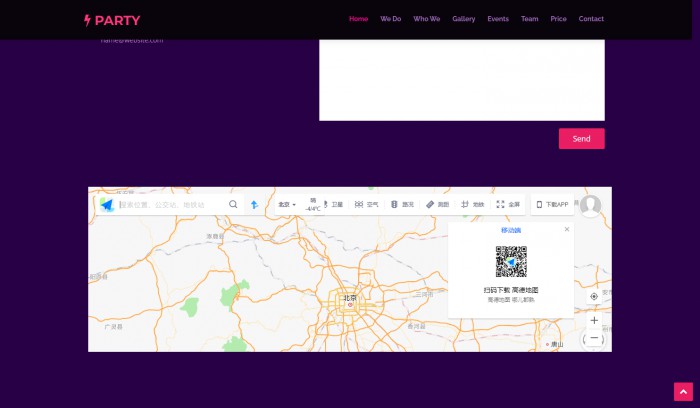
Task: Jump to the Gallery section
Action: [x=464, y=19]
